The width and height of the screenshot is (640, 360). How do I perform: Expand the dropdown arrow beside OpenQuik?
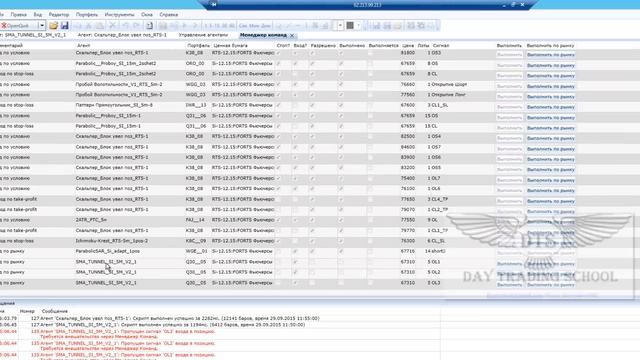[x=42, y=26]
